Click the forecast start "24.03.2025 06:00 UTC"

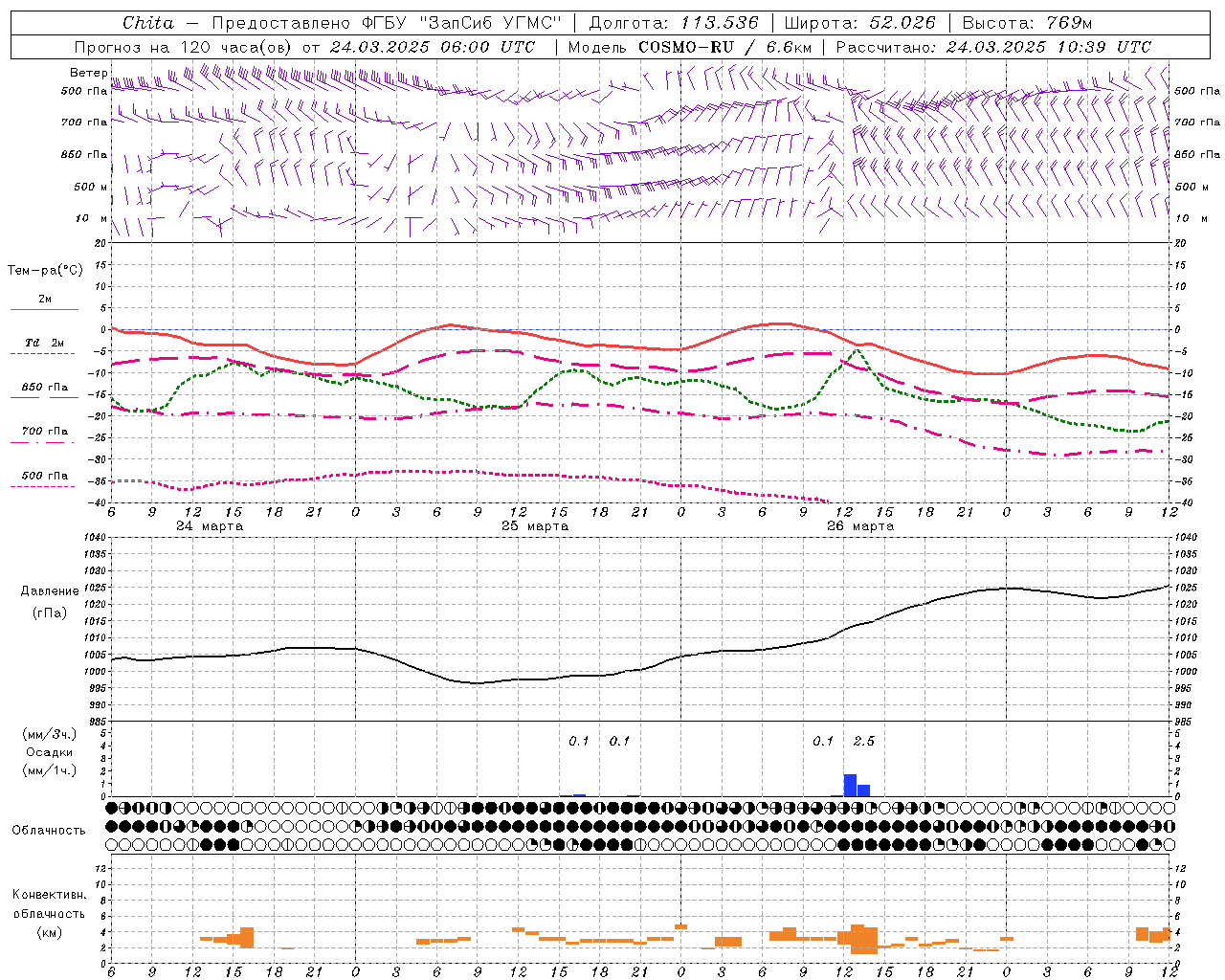(x=432, y=47)
